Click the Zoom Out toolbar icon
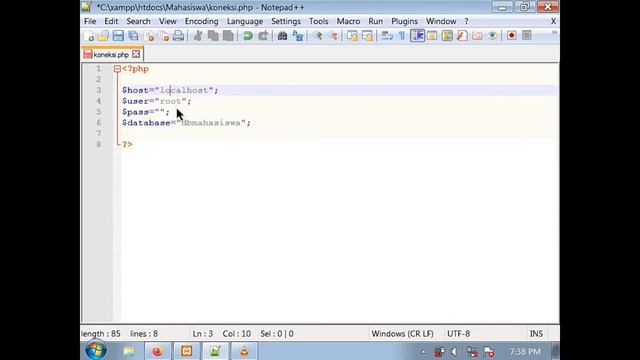 pyautogui.click(x=333, y=36)
